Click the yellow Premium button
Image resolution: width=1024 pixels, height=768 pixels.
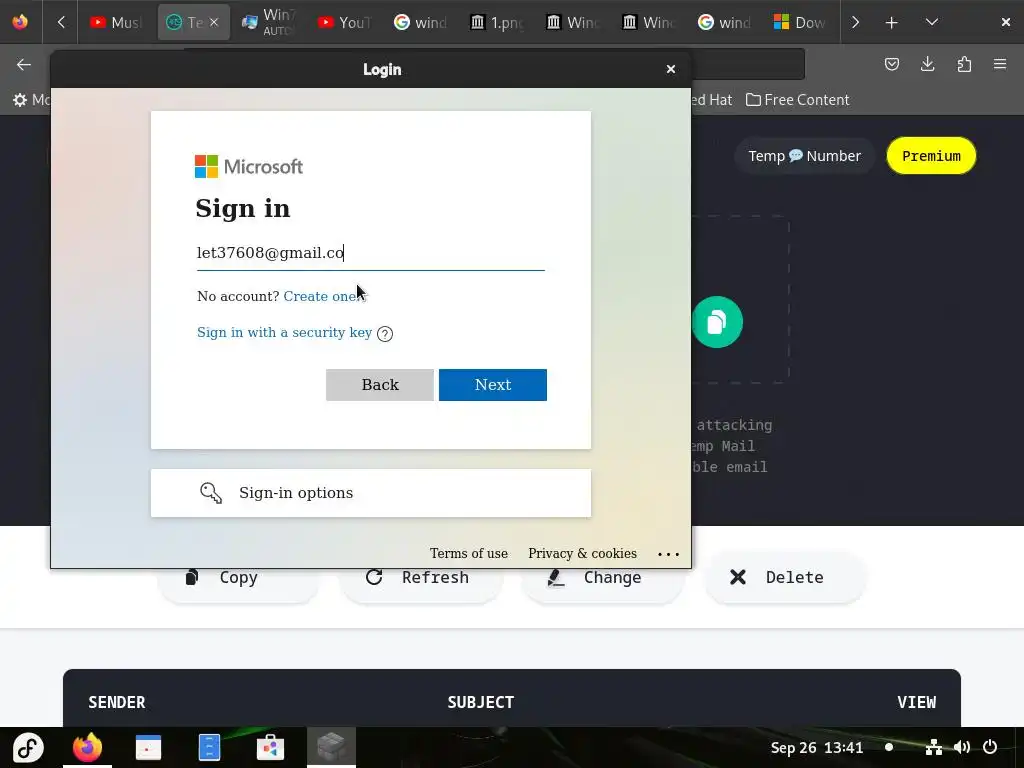pyautogui.click(x=931, y=156)
